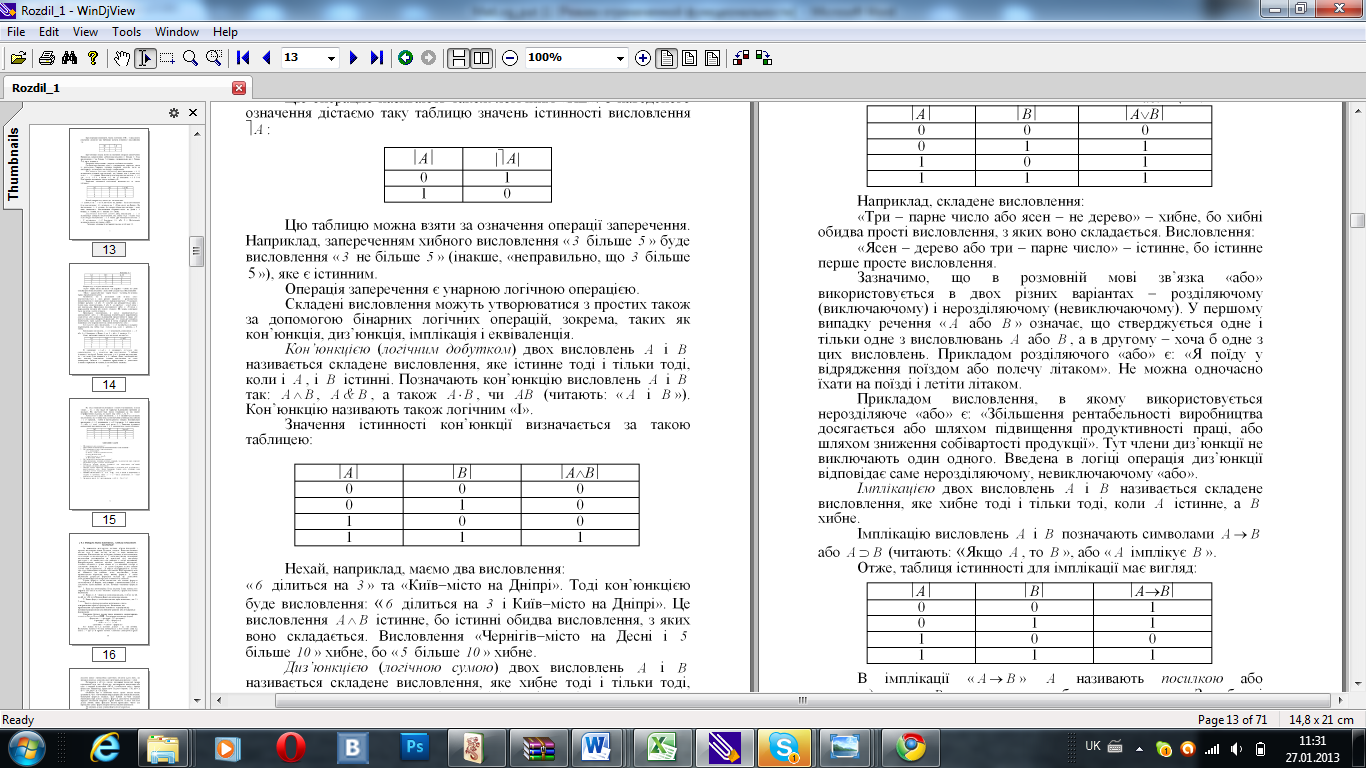Open the zoom level dropdown showing 100%
Viewport: 1366px width, 768px height.
click(620, 58)
